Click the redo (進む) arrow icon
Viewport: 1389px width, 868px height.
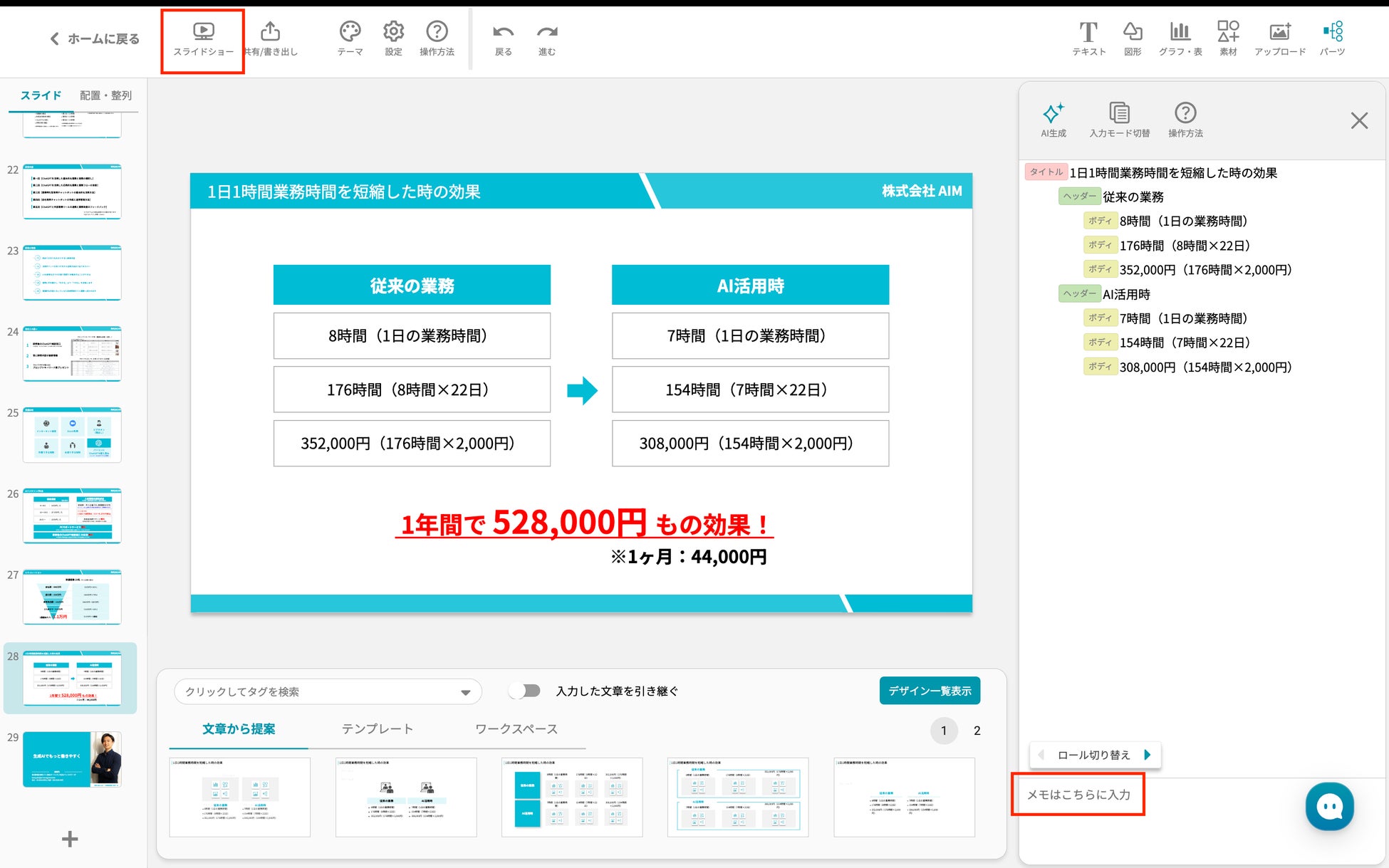(x=546, y=32)
